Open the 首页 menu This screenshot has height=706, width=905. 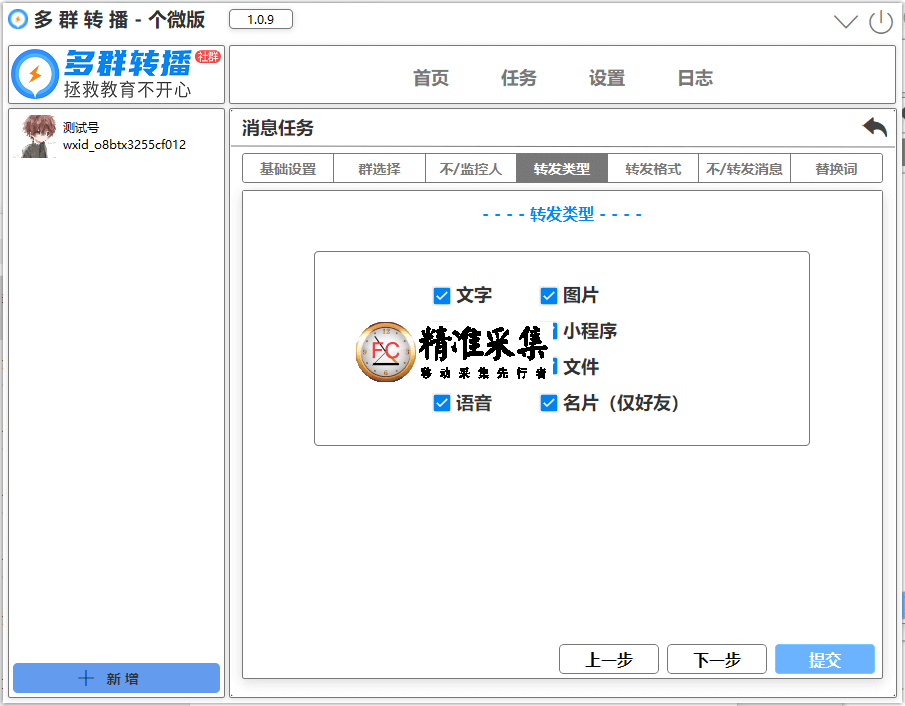(431, 77)
